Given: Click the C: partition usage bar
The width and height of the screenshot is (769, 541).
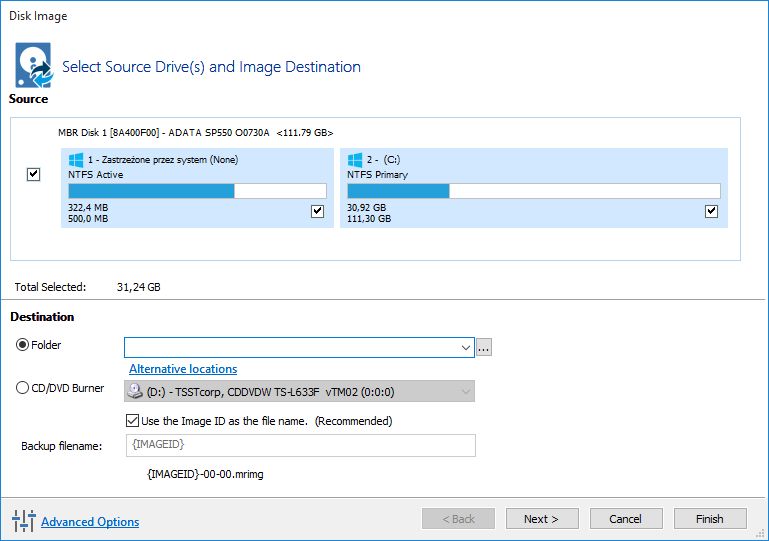Looking at the screenshot, I should click(x=533, y=191).
